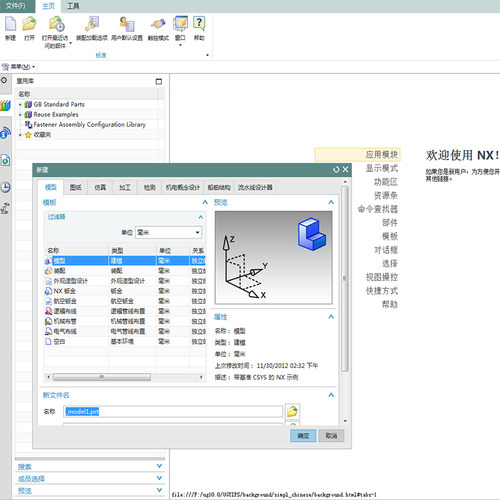Click the 取消 cancel button
Image resolution: width=500 pixels, height=500 pixels.
coord(331,436)
